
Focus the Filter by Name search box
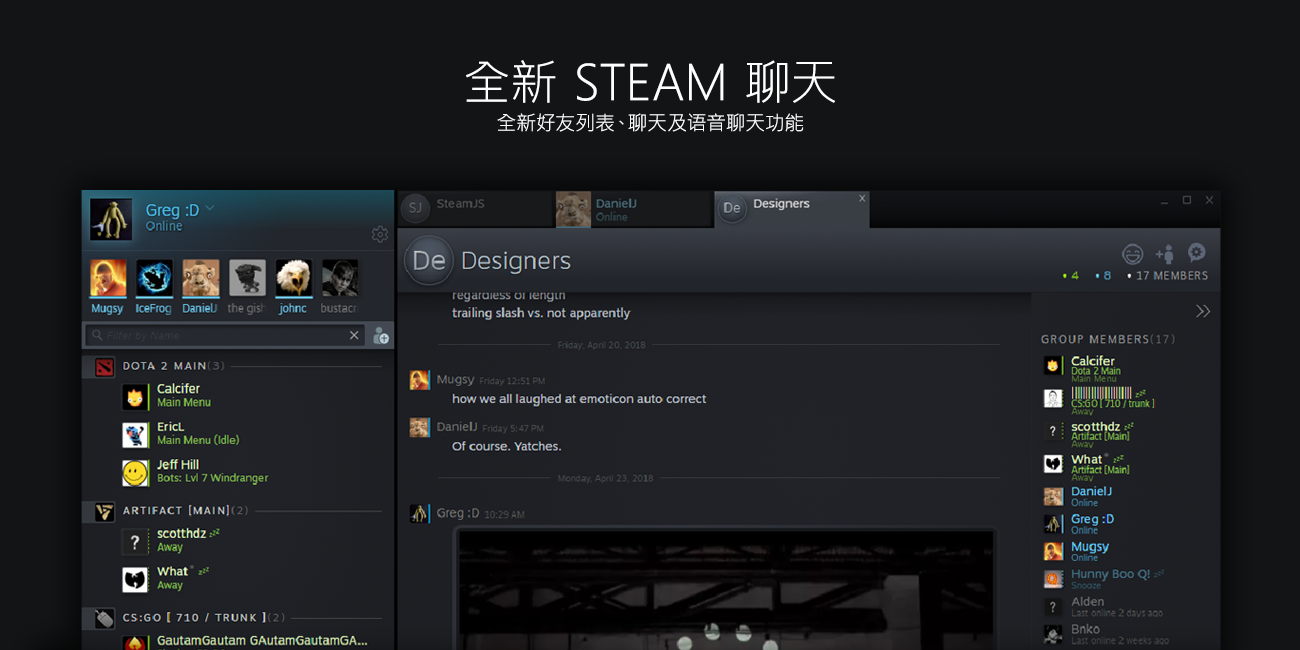(x=220, y=336)
